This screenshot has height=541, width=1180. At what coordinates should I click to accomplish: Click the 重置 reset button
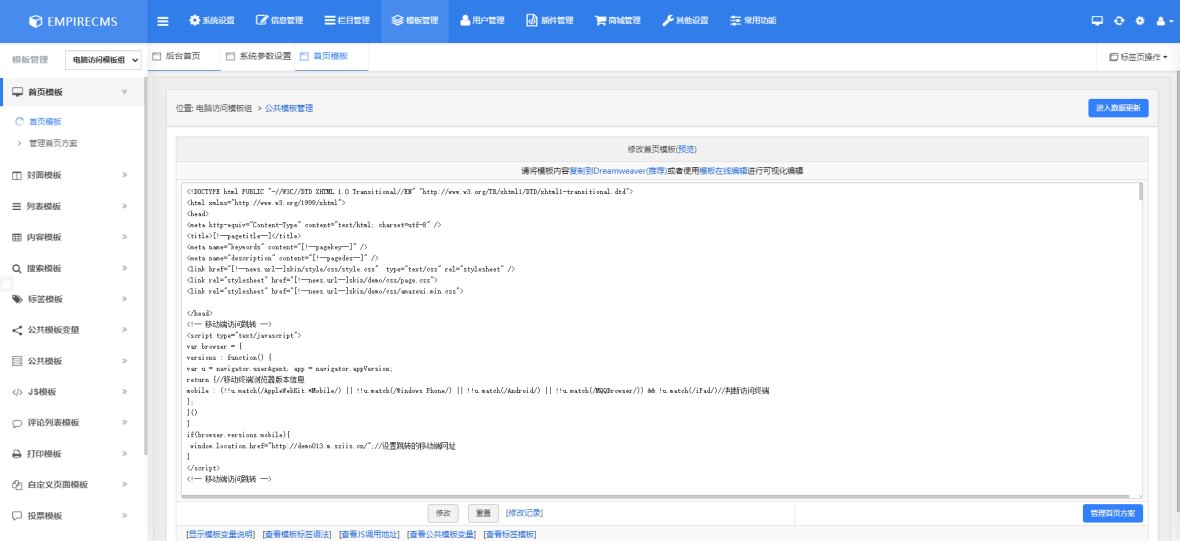(x=483, y=513)
